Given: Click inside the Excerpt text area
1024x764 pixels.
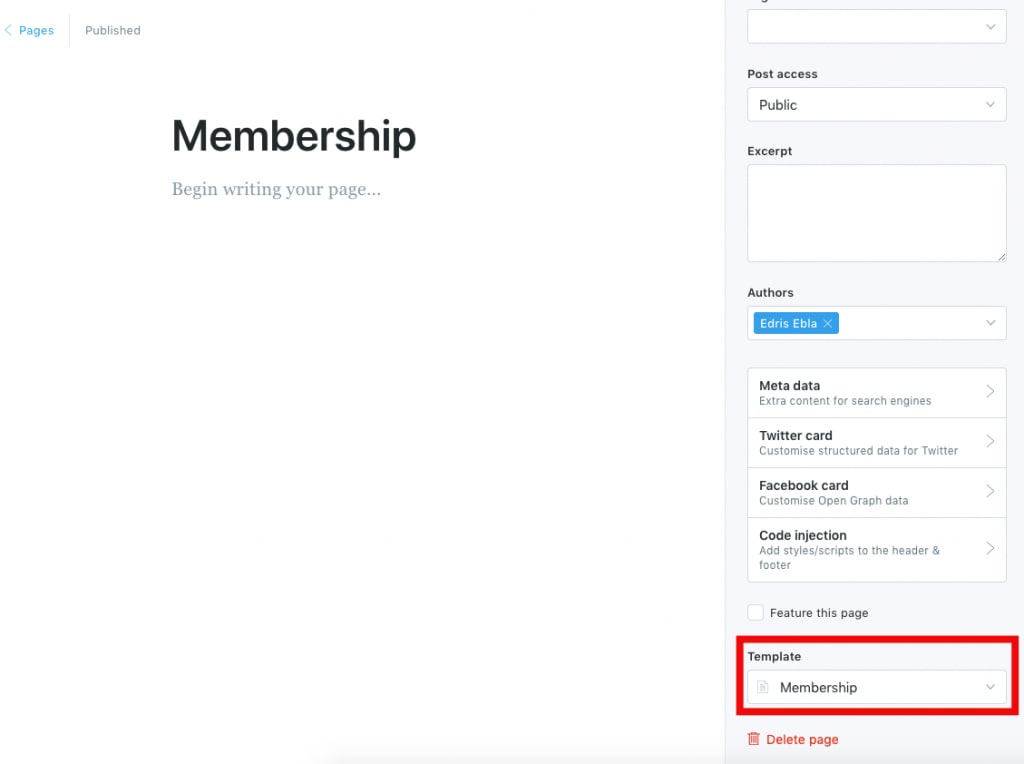Looking at the screenshot, I should (876, 213).
